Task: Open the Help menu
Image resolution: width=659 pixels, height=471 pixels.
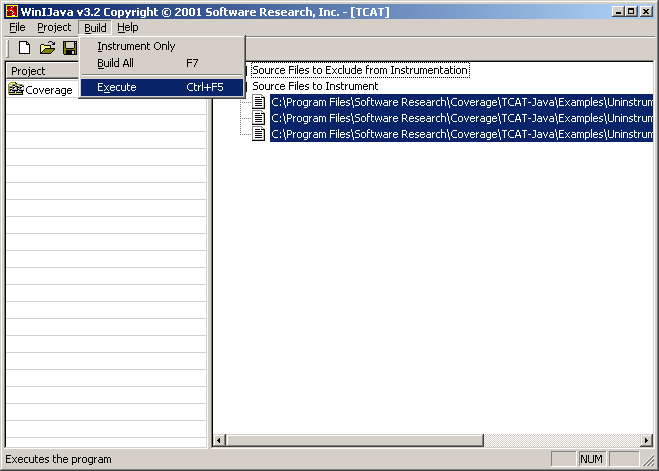Action: click(128, 27)
